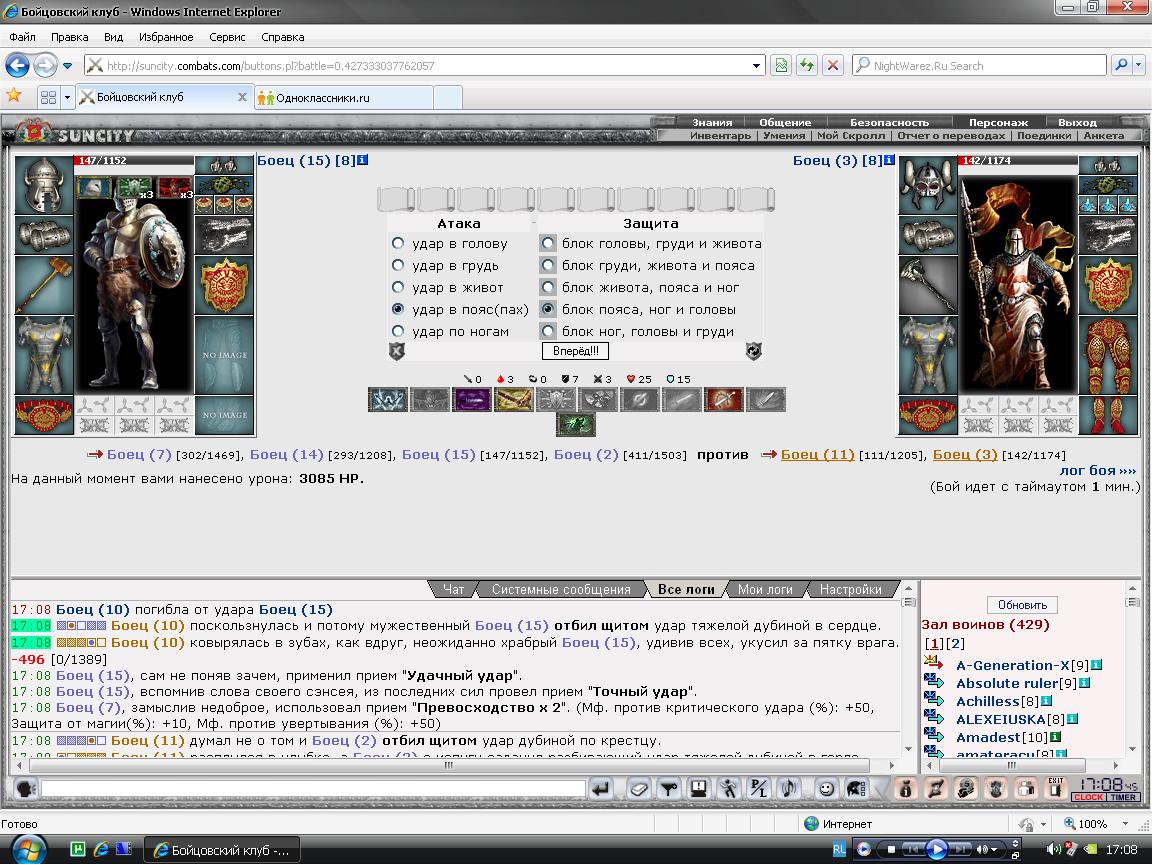Click the smiley emoticon button in chat bar
The width and height of the screenshot is (1152, 864).
tap(827, 788)
